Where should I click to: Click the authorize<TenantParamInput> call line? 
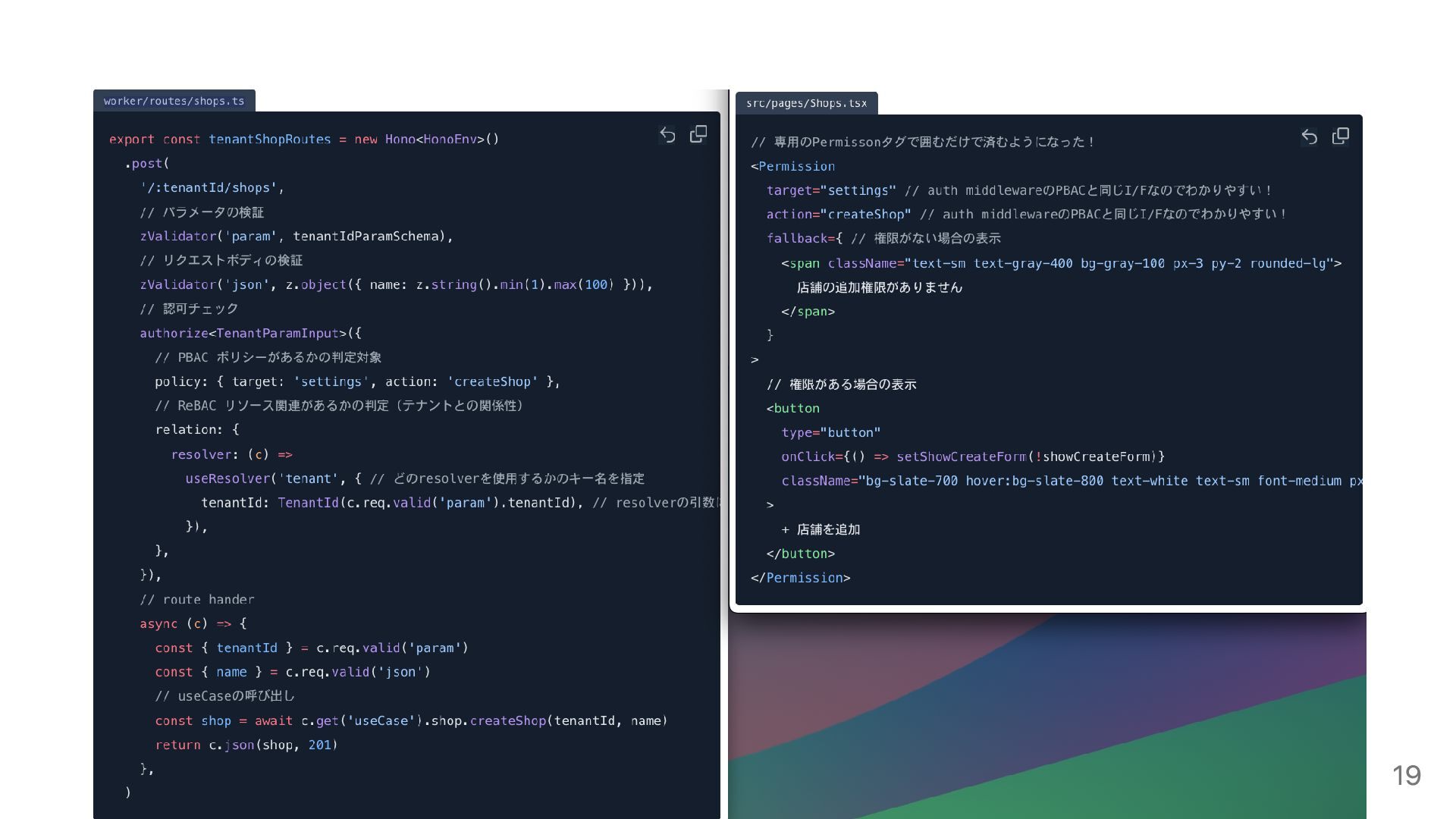[250, 334]
